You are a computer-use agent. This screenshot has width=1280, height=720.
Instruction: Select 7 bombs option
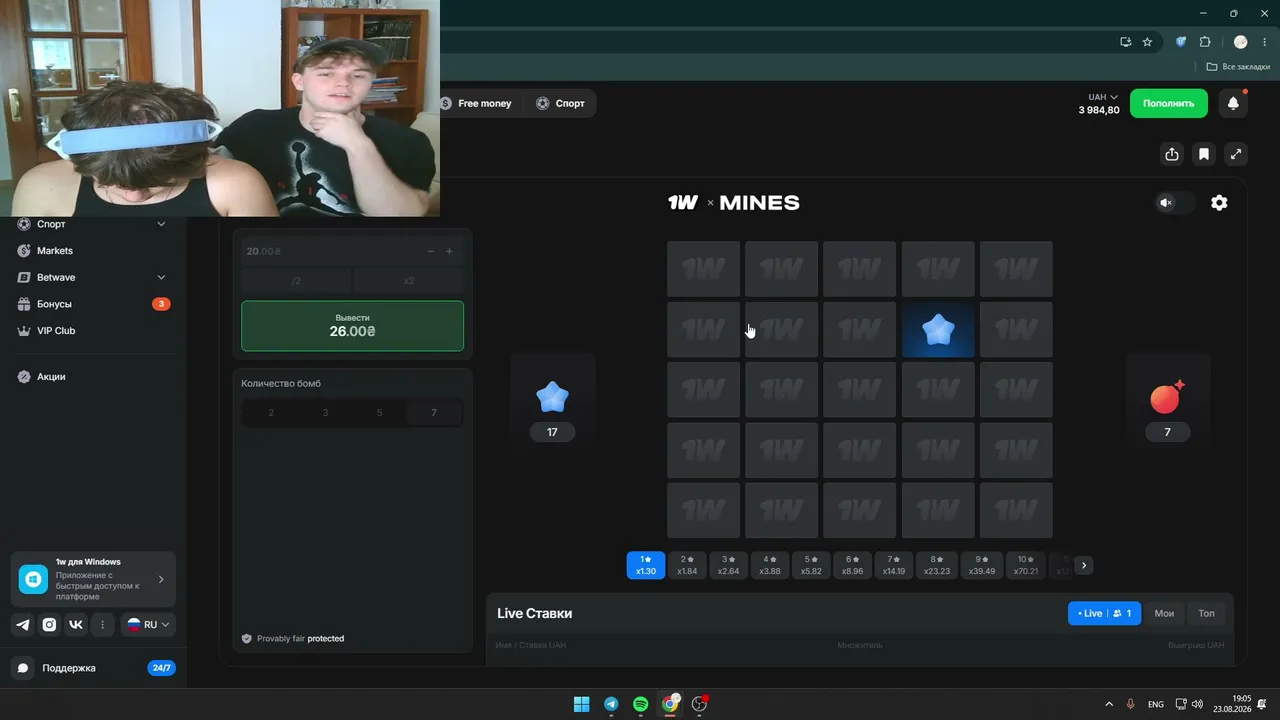pos(434,412)
